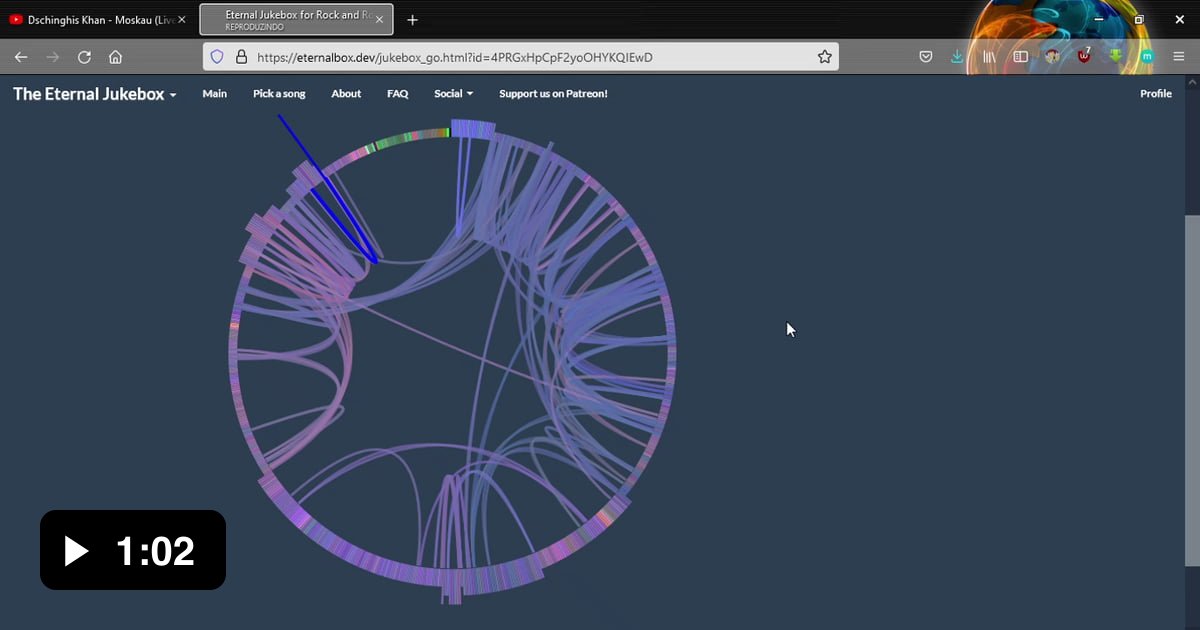The height and width of the screenshot is (630, 1200).
Task: Click the teal 'm' extension icon
Action: [x=1147, y=56]
